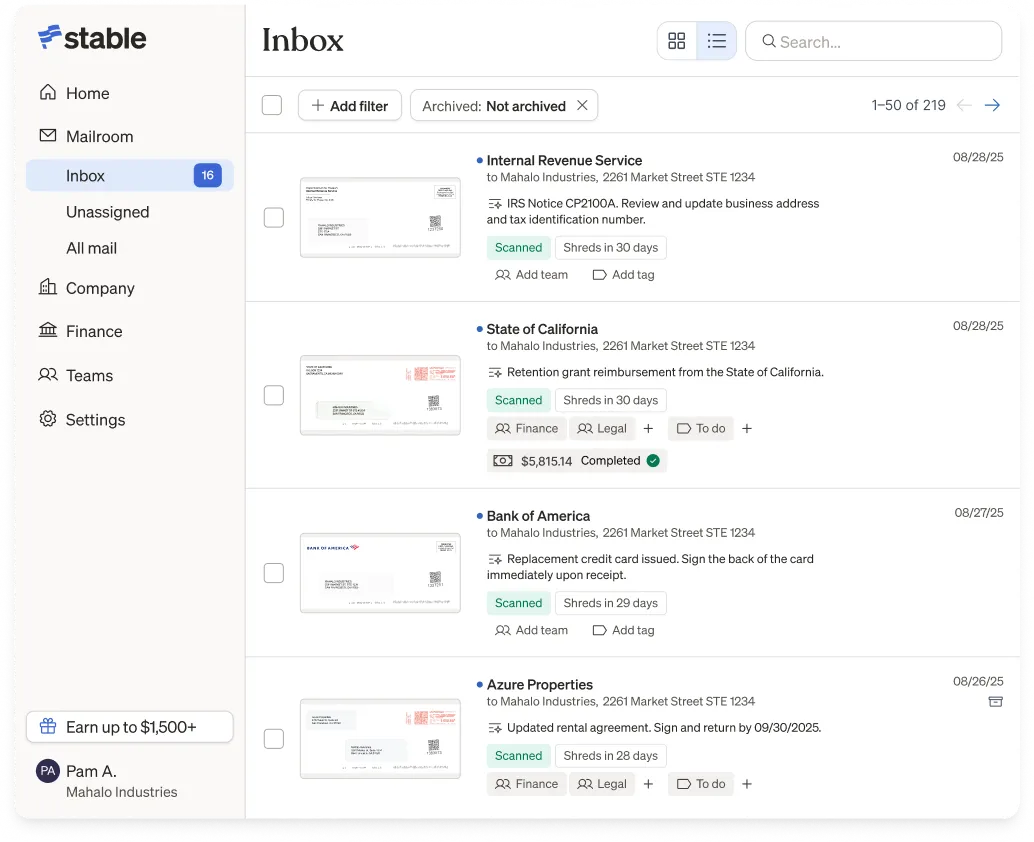This screenshot has height=842, width=1034.
Task: Add another team to Azure Properties mail
Action: click(648, 784)
